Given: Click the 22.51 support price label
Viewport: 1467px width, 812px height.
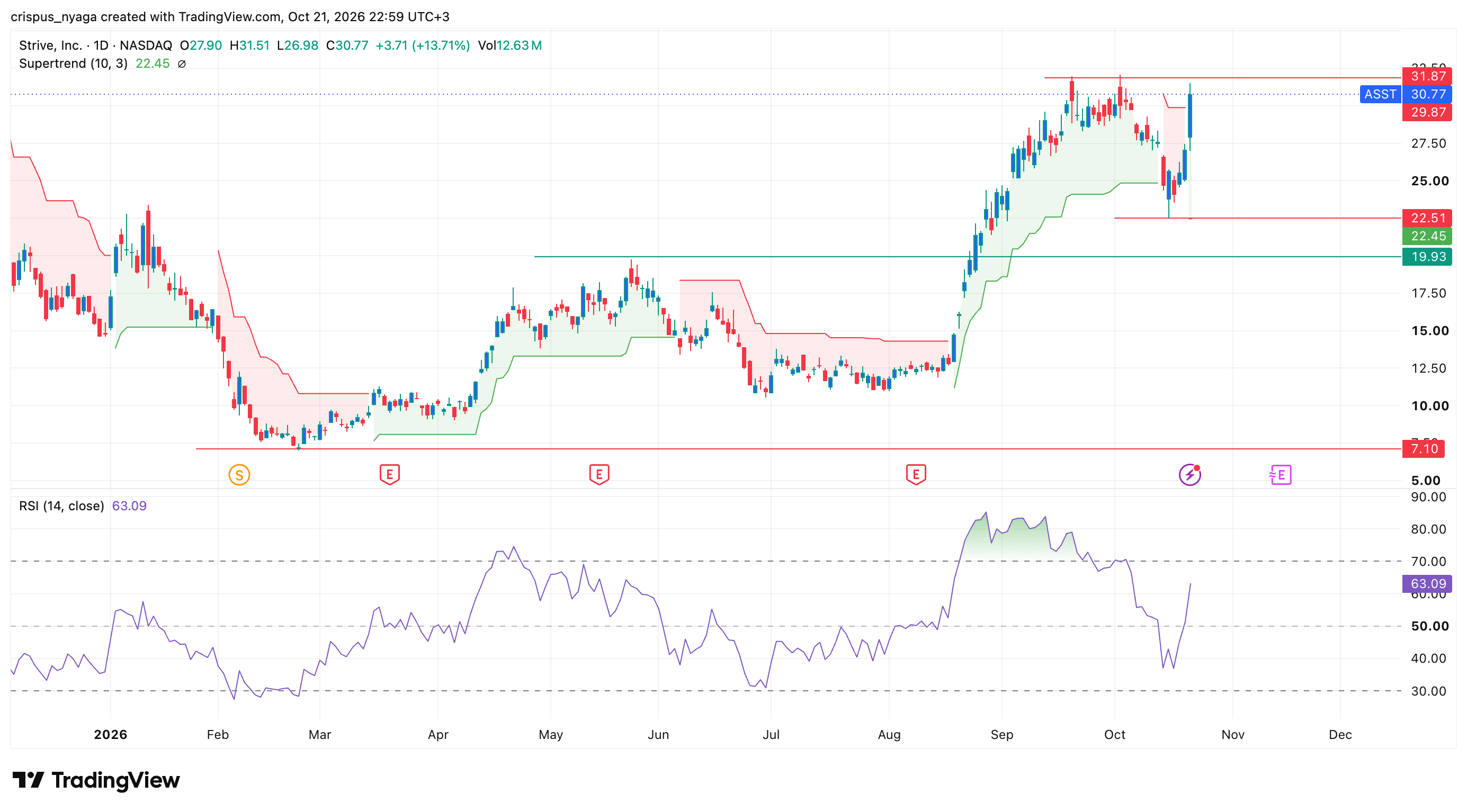Looking at the screenshot, I should click(x=1427, y=218).
